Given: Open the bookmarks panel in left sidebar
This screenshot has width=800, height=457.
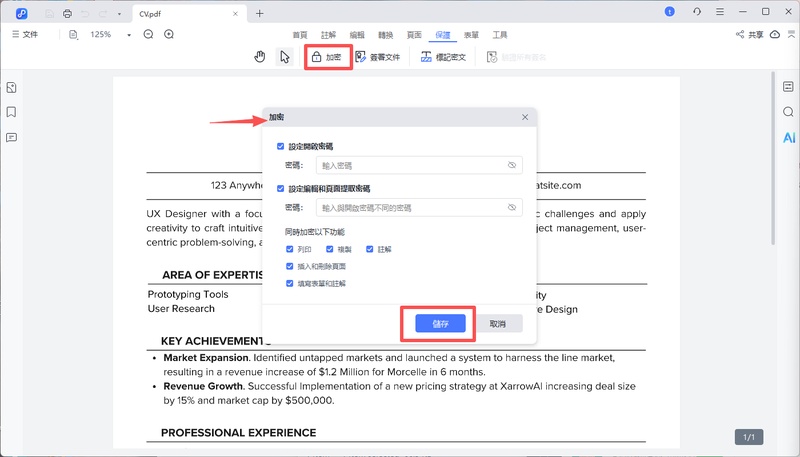Looking at the screenshot, I should coord(11,112).
